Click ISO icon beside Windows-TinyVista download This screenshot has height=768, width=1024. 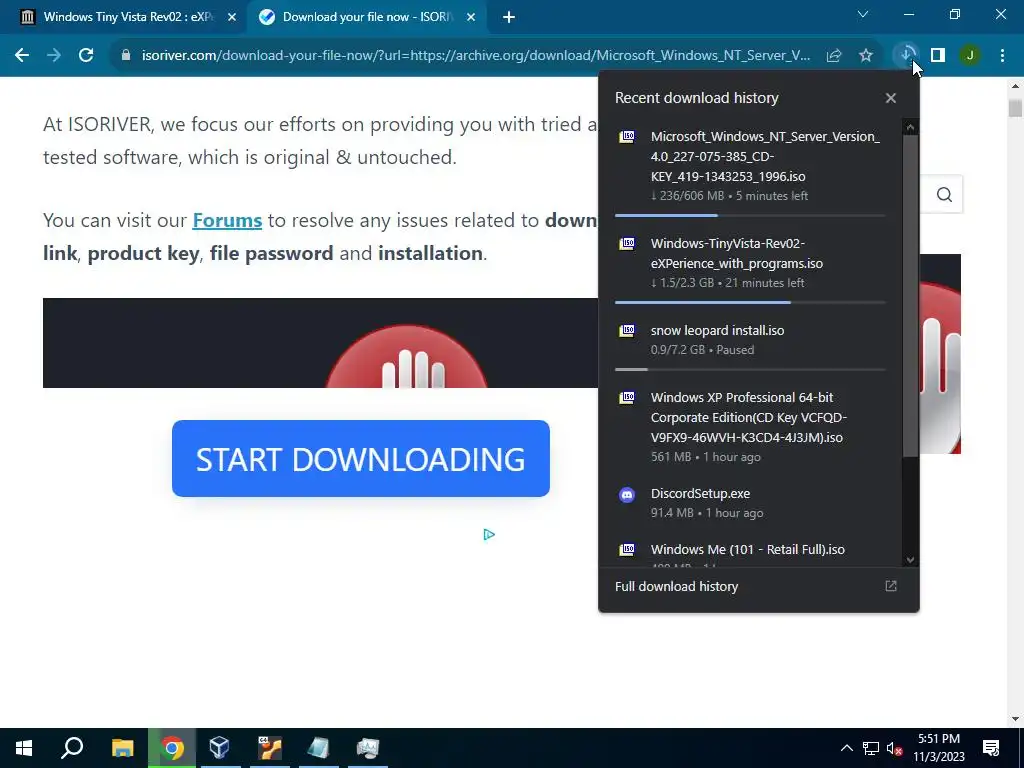pyautogui.click(x=627, y=244)
